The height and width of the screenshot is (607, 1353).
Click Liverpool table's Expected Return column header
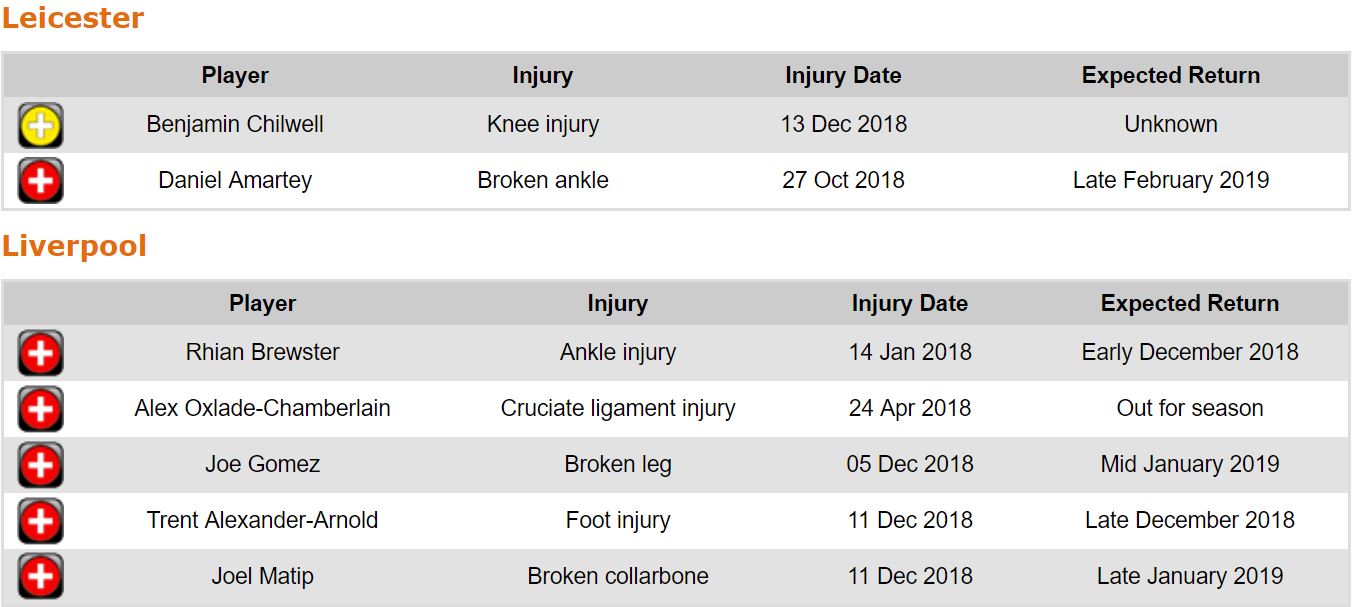point(1189,303)
